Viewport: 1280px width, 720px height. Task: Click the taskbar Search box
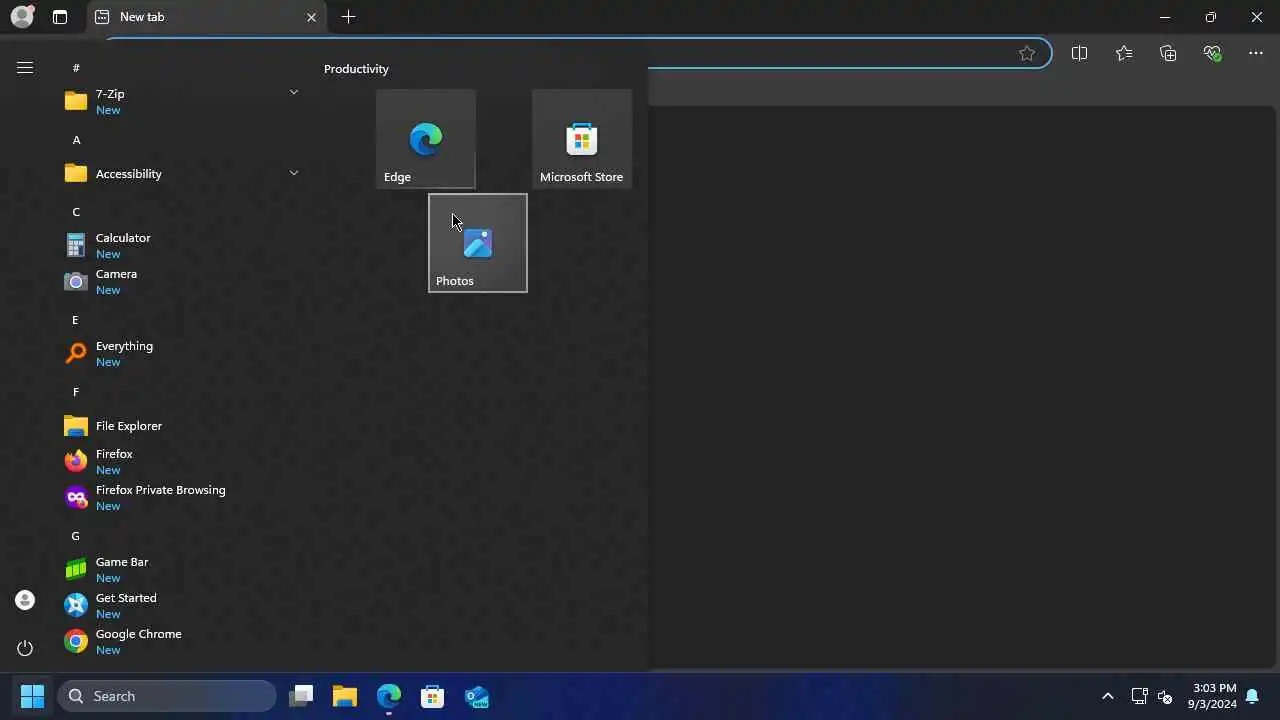pyautogui.click(x=167, y=696)
